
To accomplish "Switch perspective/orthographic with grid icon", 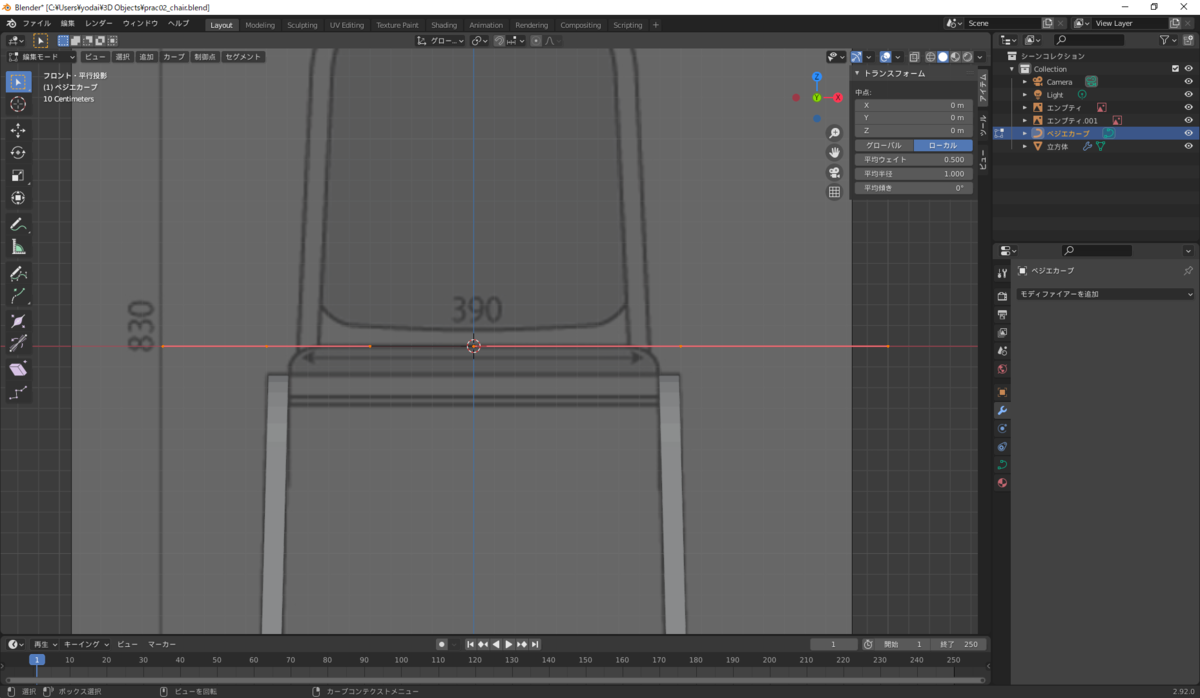I will [x=834, y=192].
